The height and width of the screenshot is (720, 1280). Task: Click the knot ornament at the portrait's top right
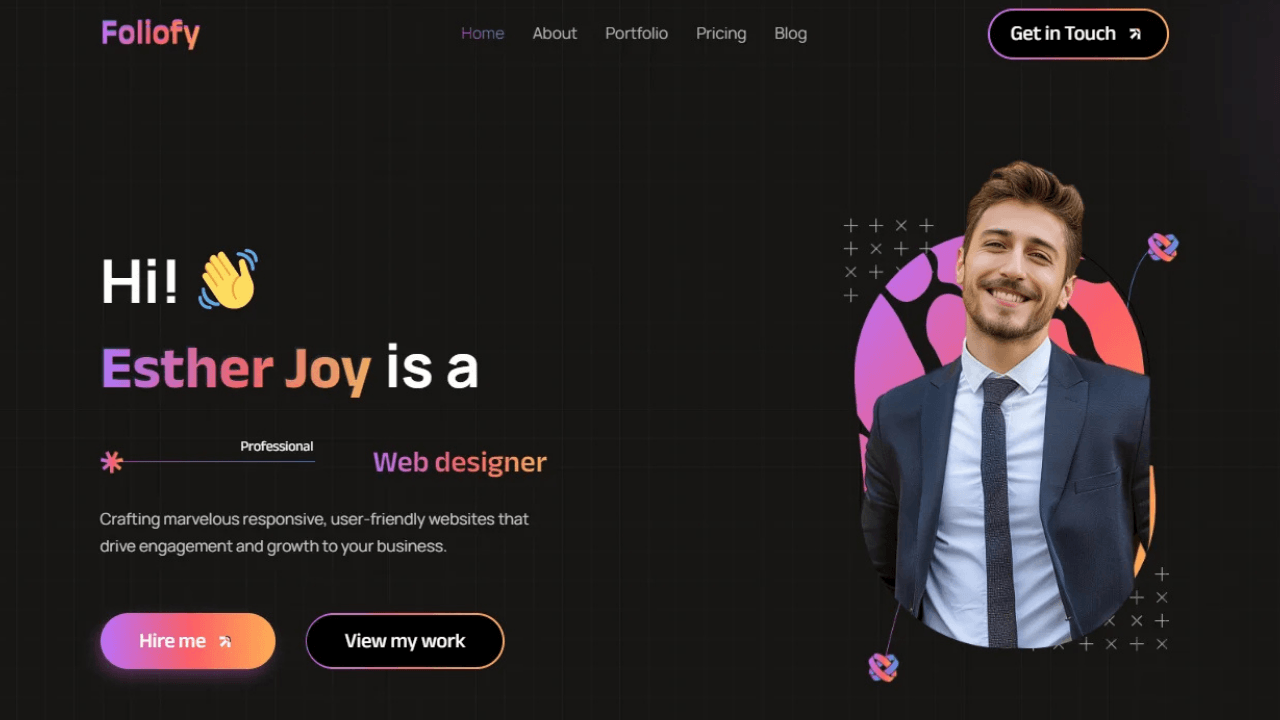(1162, 247)
